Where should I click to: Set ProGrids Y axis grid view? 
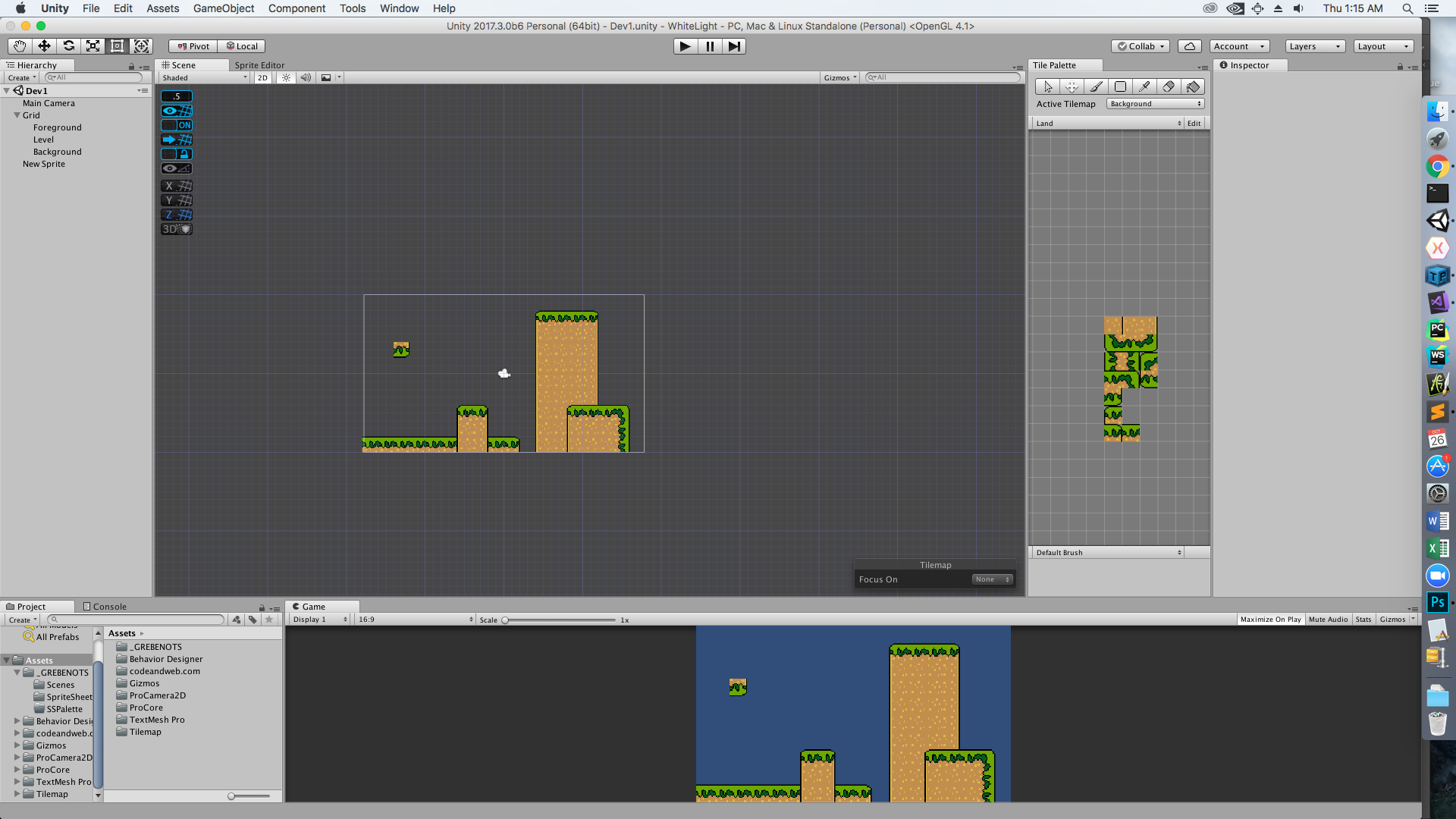point(177,200)
